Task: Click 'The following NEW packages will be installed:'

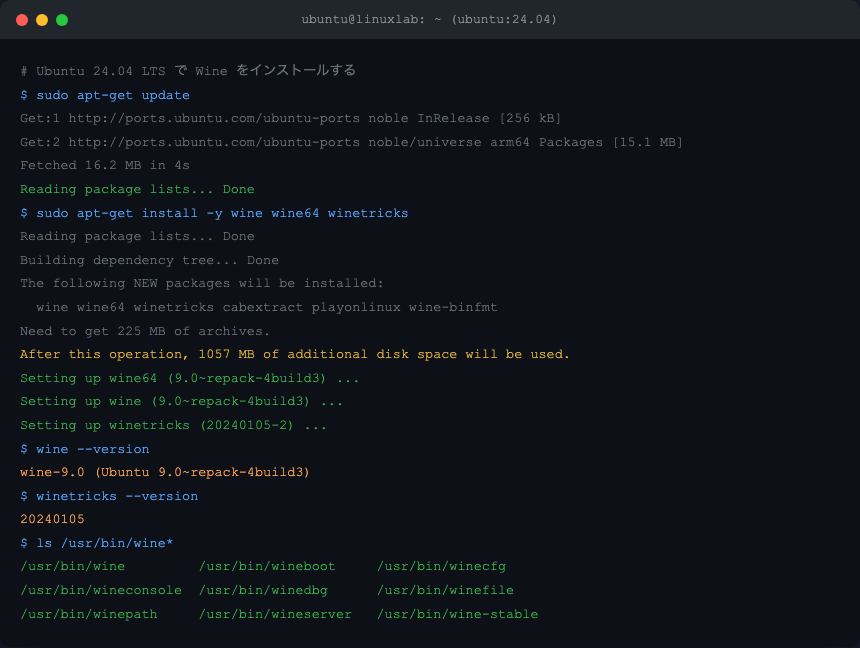Action: pyautogui.click(x=202, y=284)
